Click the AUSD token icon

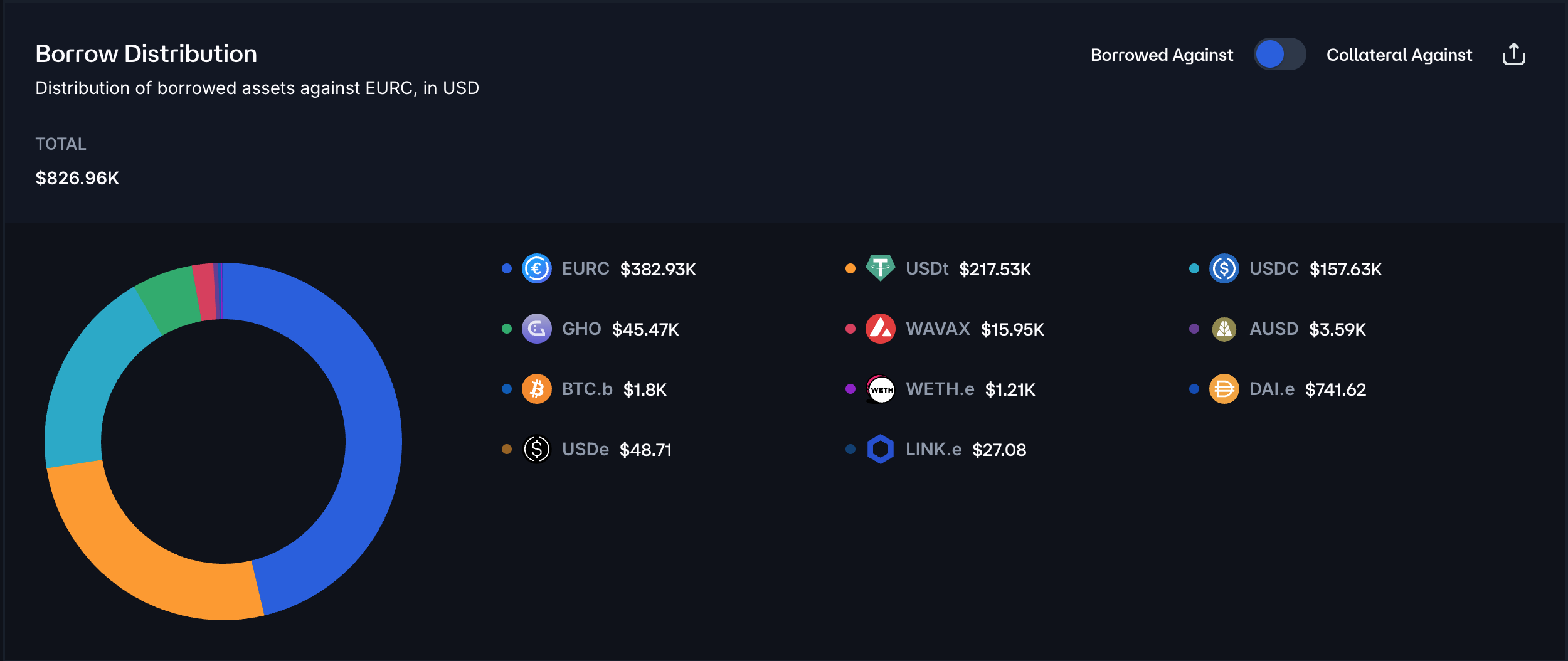[1224, 329]
